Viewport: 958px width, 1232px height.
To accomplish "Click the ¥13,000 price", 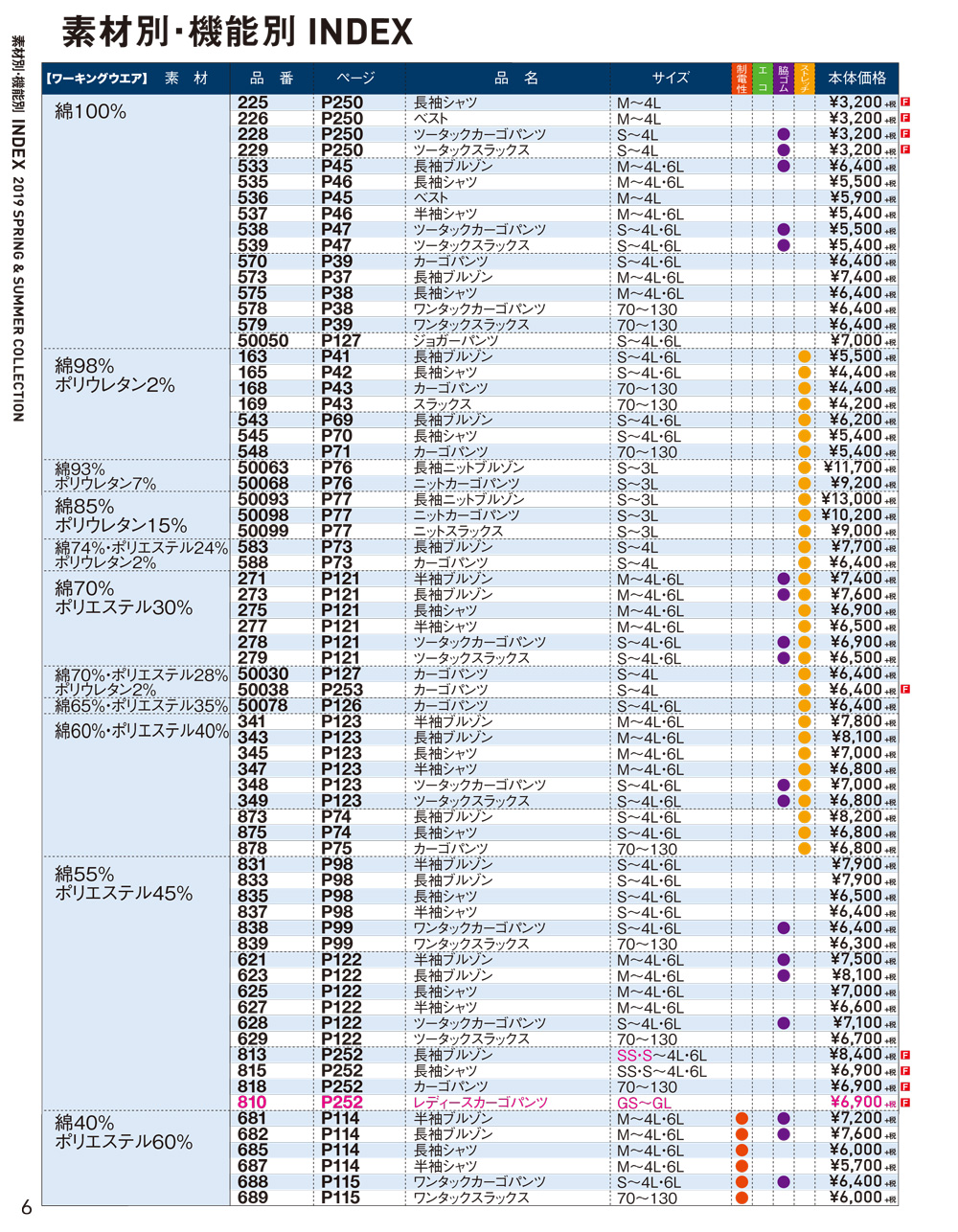I will (852, 499).
